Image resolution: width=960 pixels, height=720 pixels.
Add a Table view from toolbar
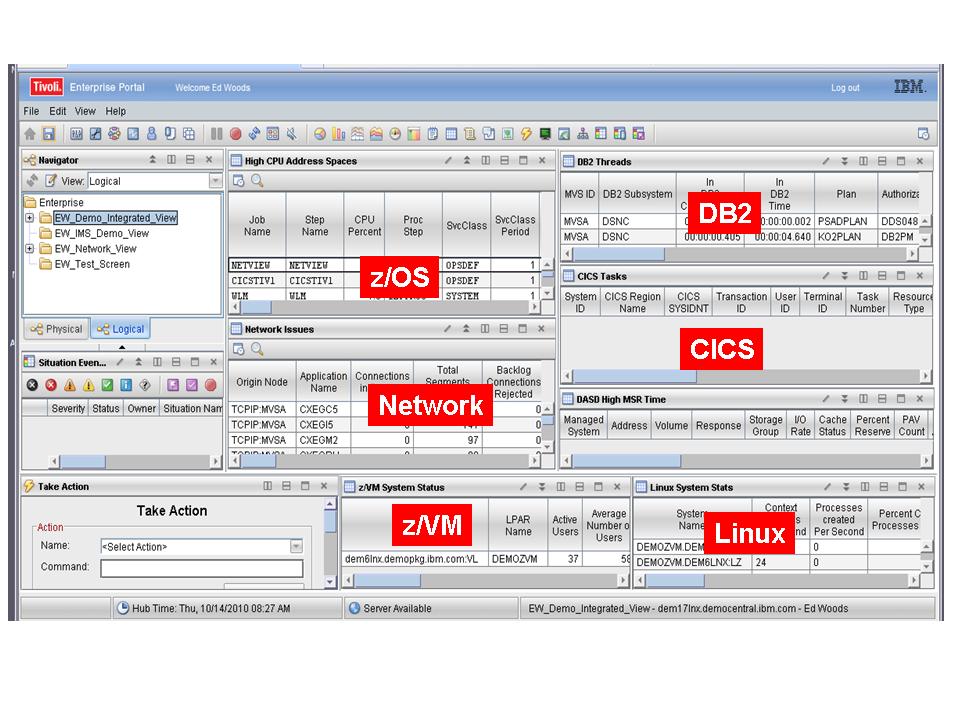coord(451,133)
